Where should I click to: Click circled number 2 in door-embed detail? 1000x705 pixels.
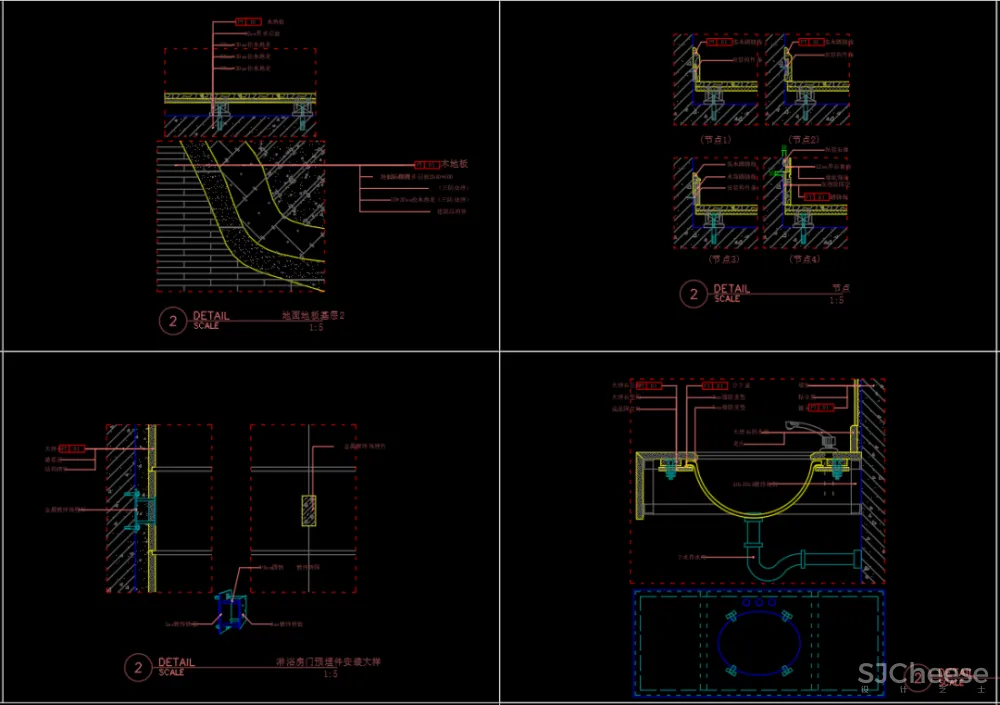pos(137,667)
